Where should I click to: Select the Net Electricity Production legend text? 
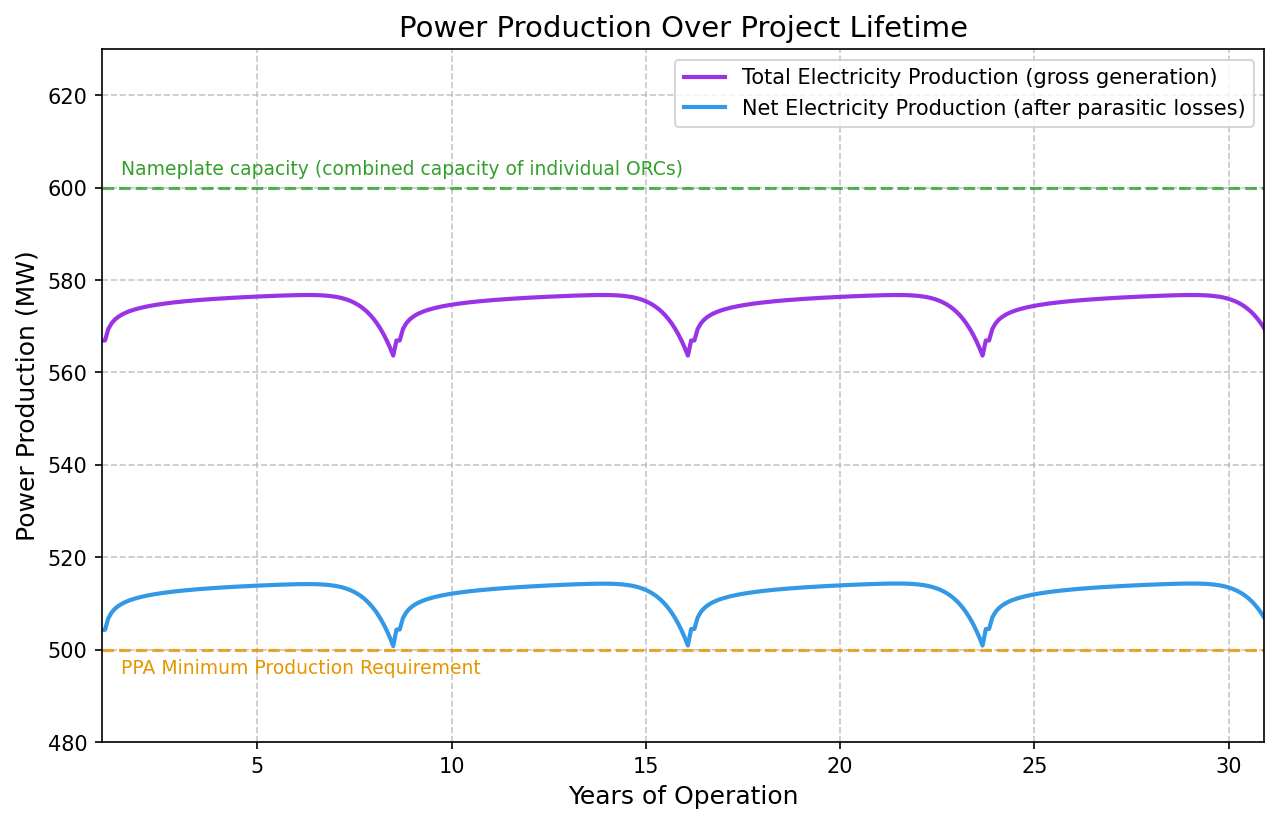[x=992, y=108]
